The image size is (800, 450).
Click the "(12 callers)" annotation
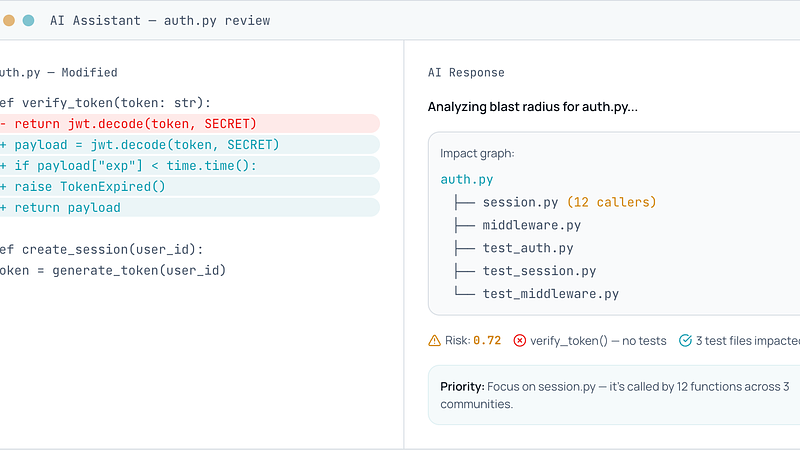click(x=611, y=202)
